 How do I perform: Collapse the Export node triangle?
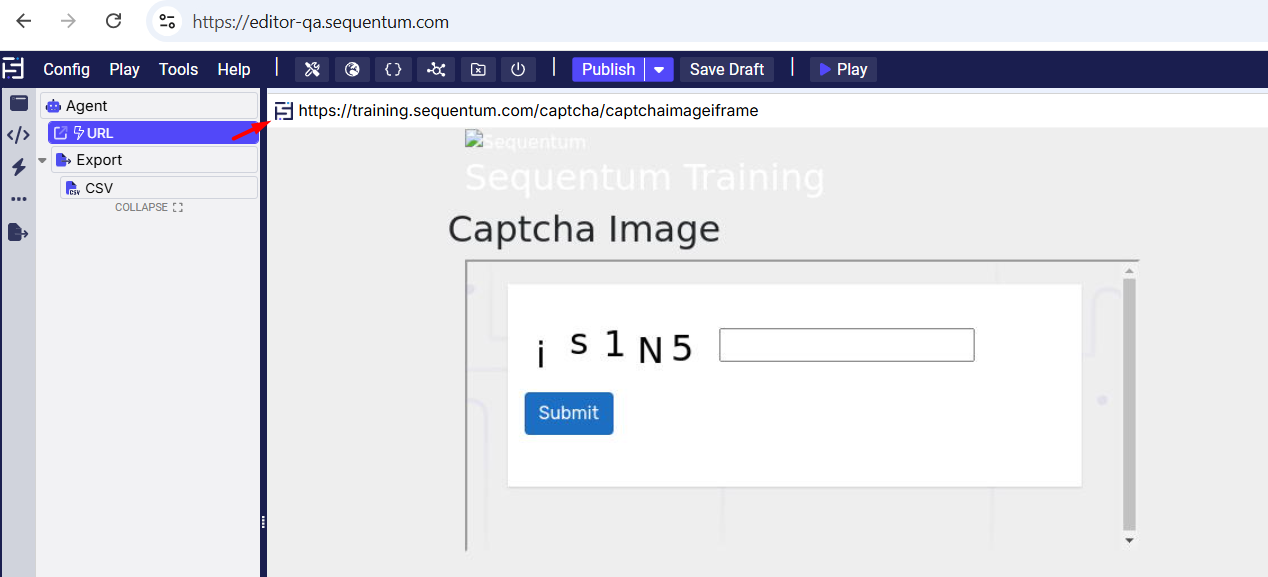click(42, 160)
